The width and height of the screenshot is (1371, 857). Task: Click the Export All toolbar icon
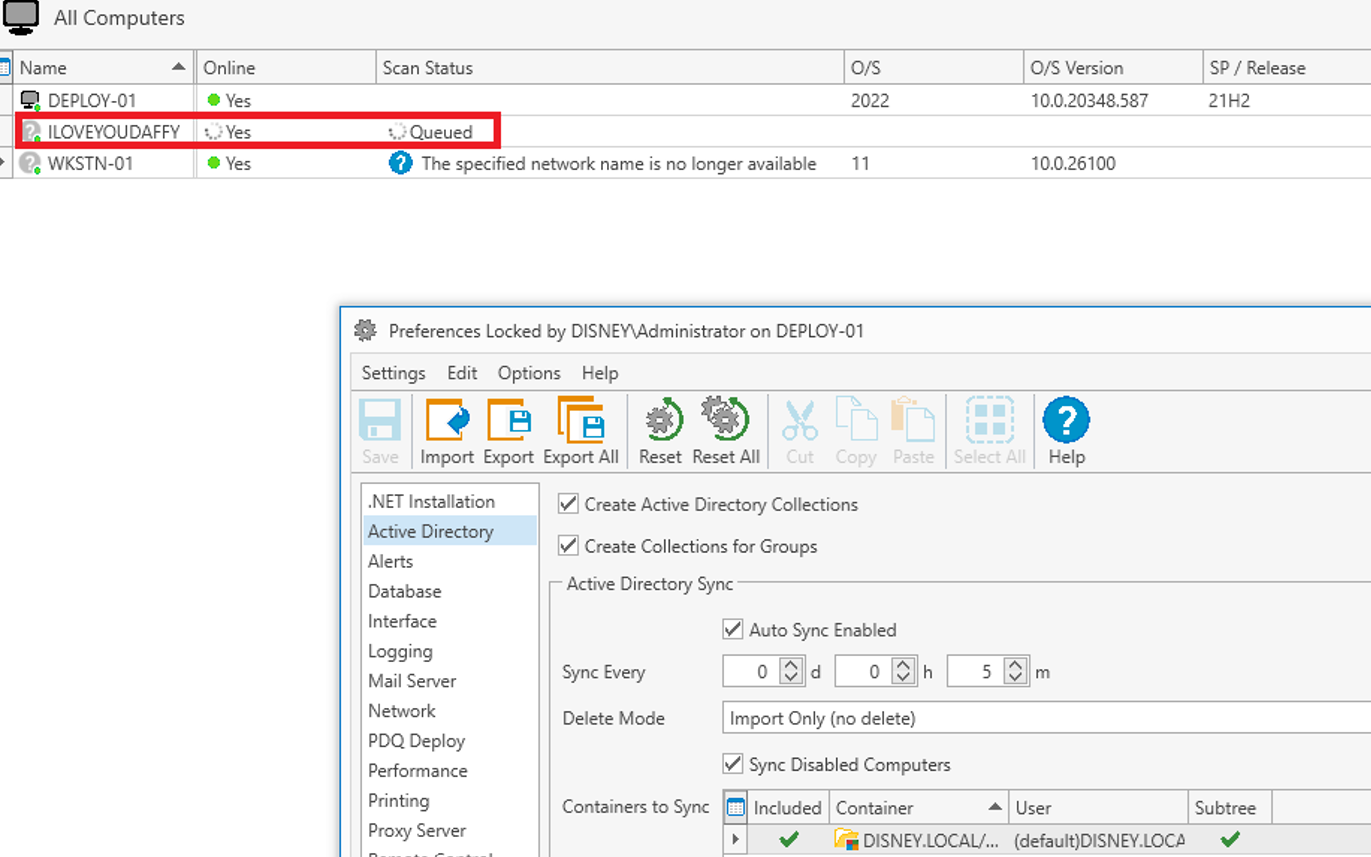coord(581,419)
